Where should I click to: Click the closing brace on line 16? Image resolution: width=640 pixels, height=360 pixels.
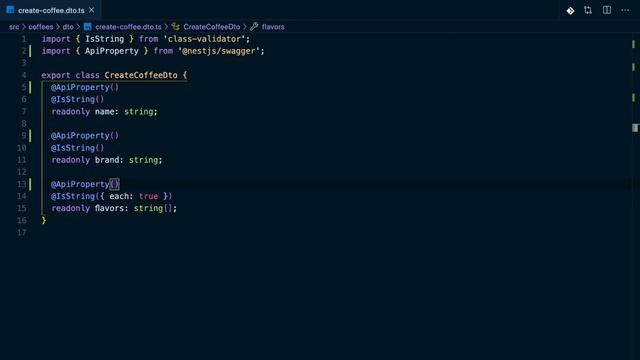coord(44,220)
